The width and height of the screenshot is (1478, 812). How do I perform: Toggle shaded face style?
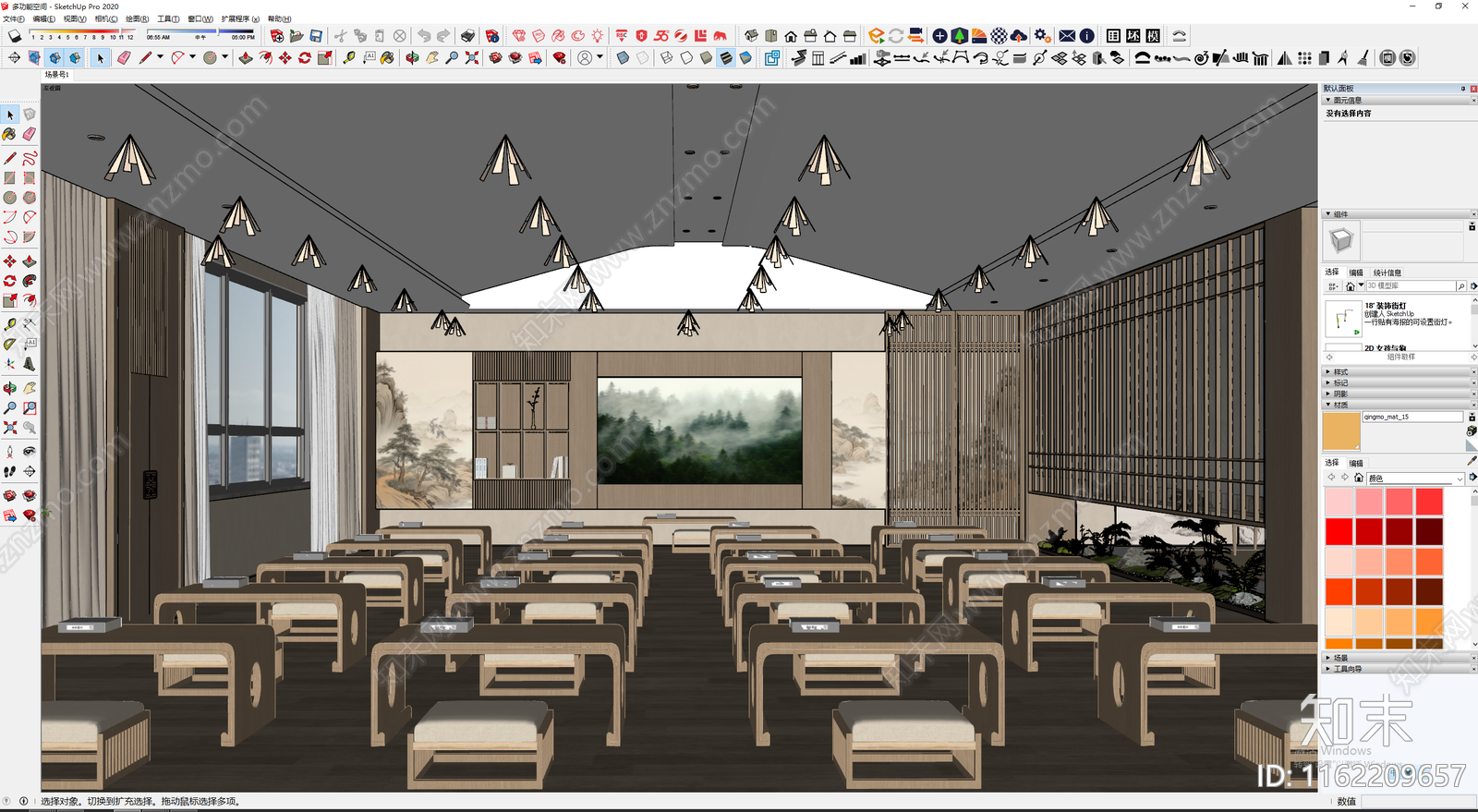coord(707,58)
